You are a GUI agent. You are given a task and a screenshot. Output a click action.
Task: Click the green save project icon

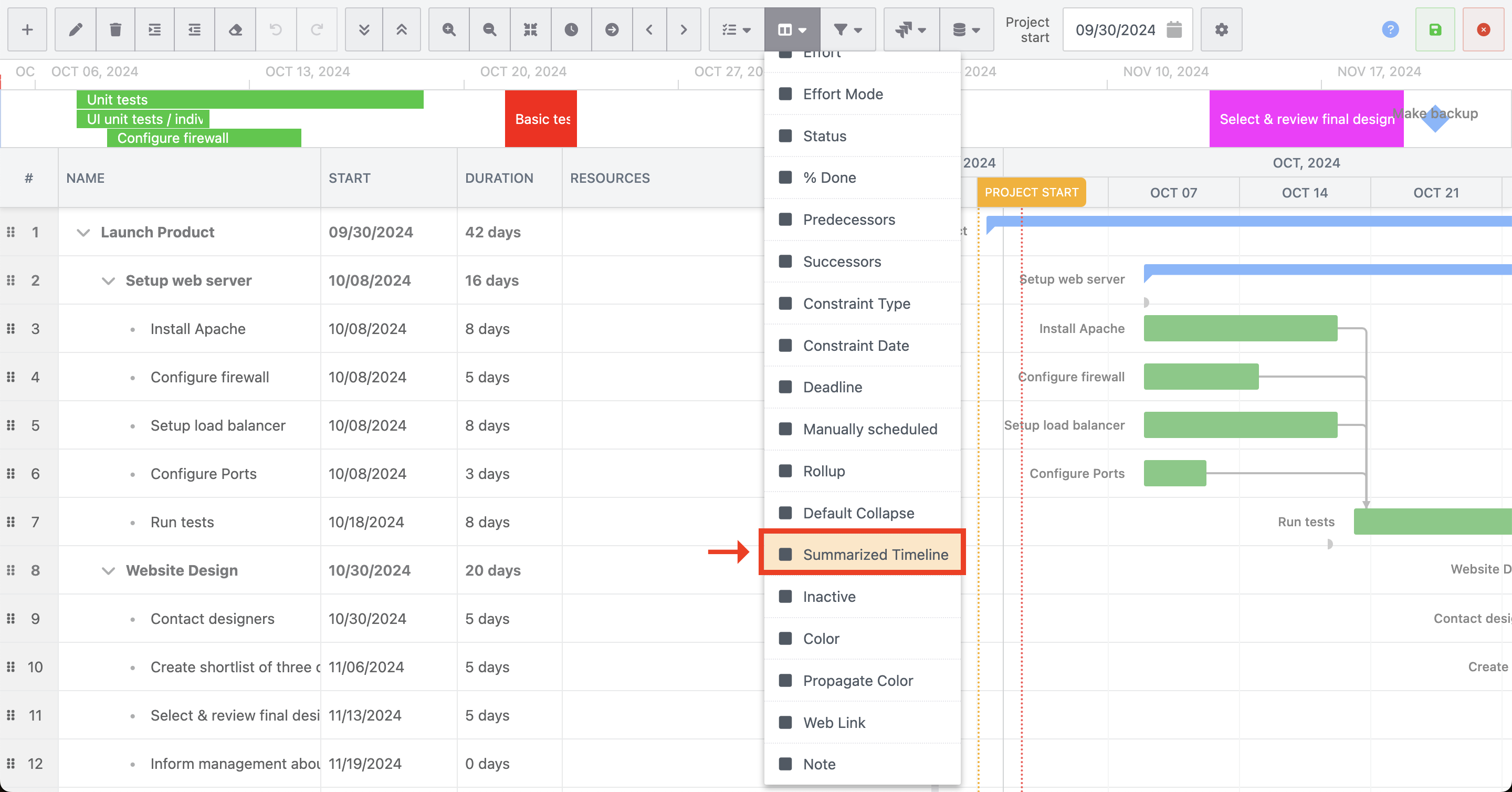[1434, 29]
